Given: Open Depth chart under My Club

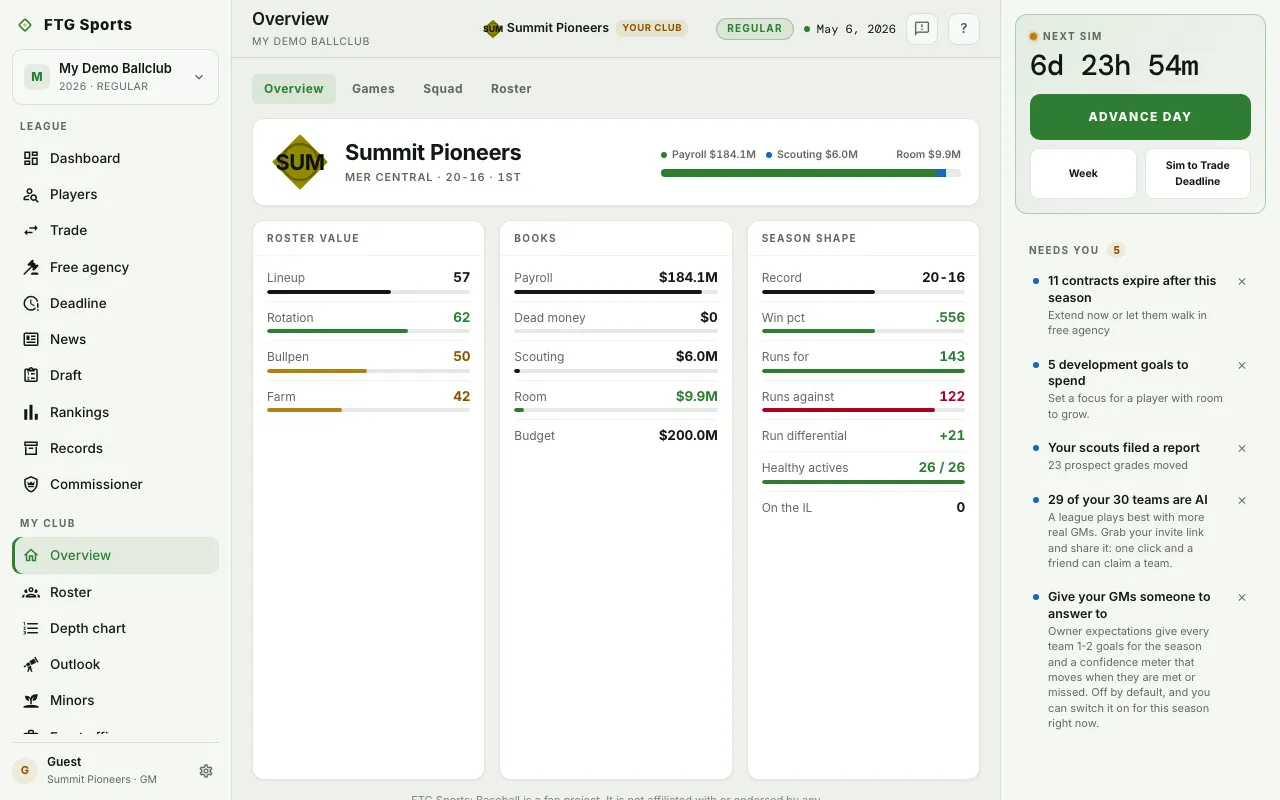Looking at the screenshot, I should pyautogui.click(x=115, y=628).
